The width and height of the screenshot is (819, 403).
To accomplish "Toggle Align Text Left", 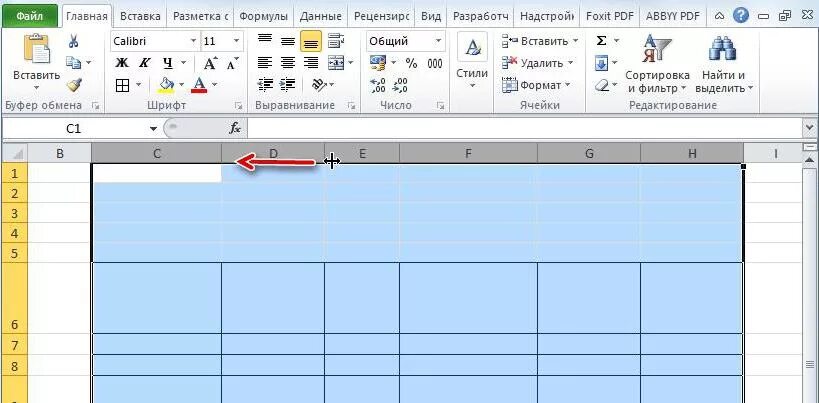I will (265, 63).
